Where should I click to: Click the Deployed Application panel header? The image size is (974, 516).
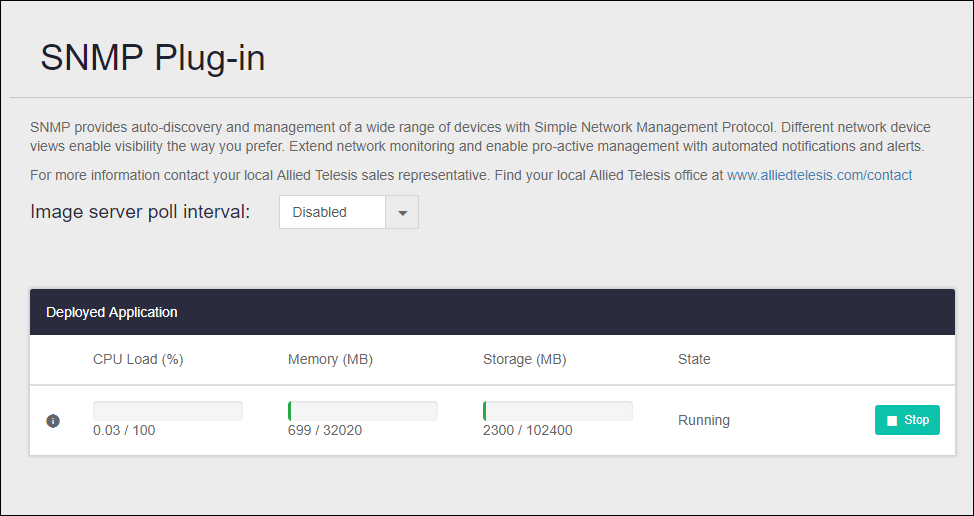pyautogui.click(x=112, y=312)
